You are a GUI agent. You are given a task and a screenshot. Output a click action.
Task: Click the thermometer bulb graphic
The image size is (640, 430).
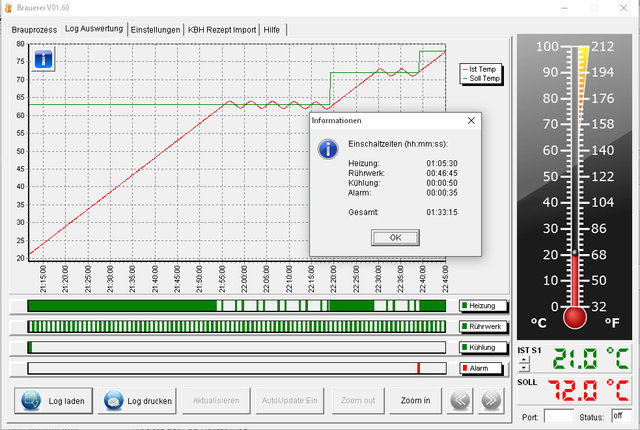[x=574, y=317]
